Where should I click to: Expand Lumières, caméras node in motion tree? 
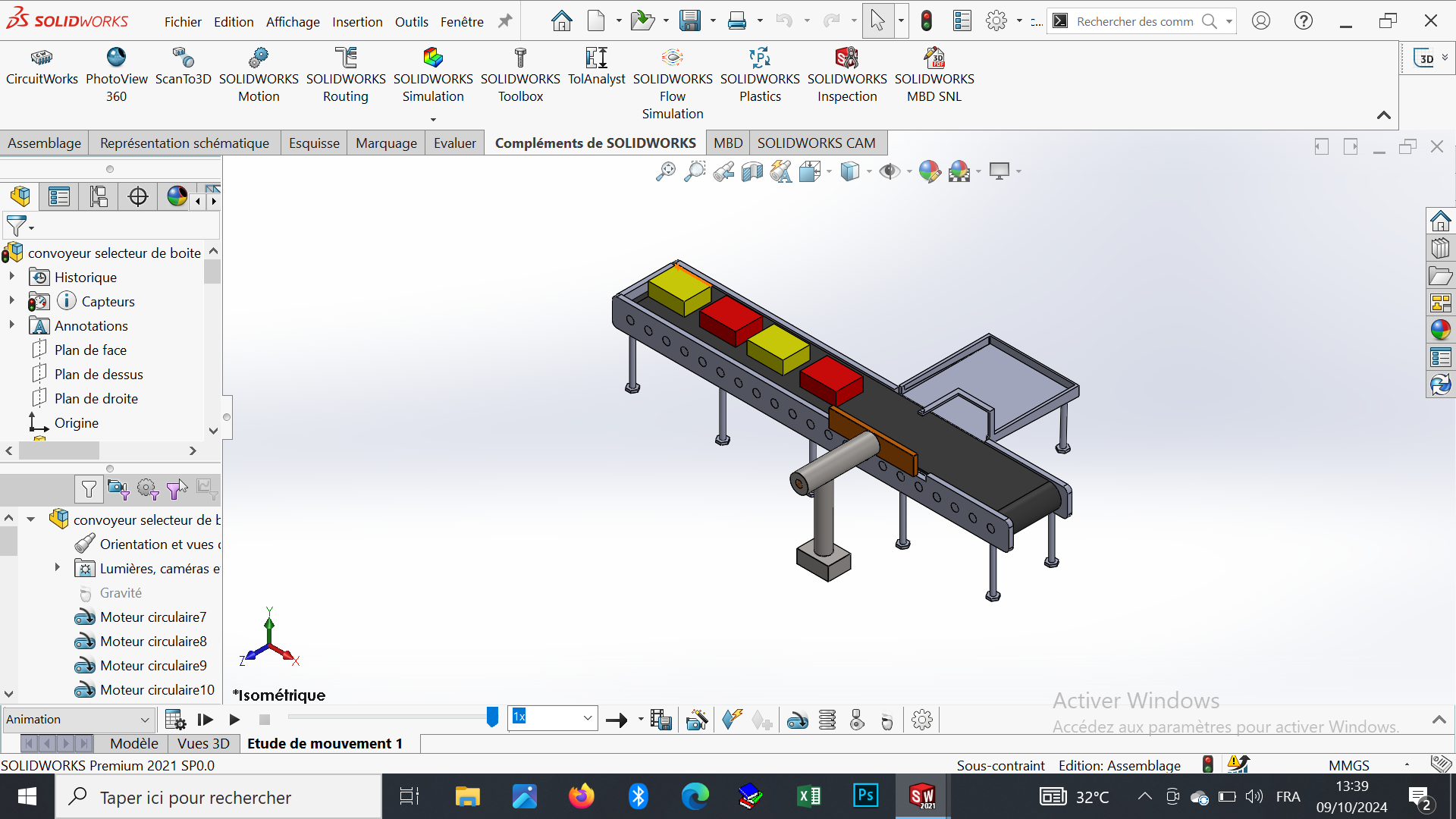(x=57, y=568)
